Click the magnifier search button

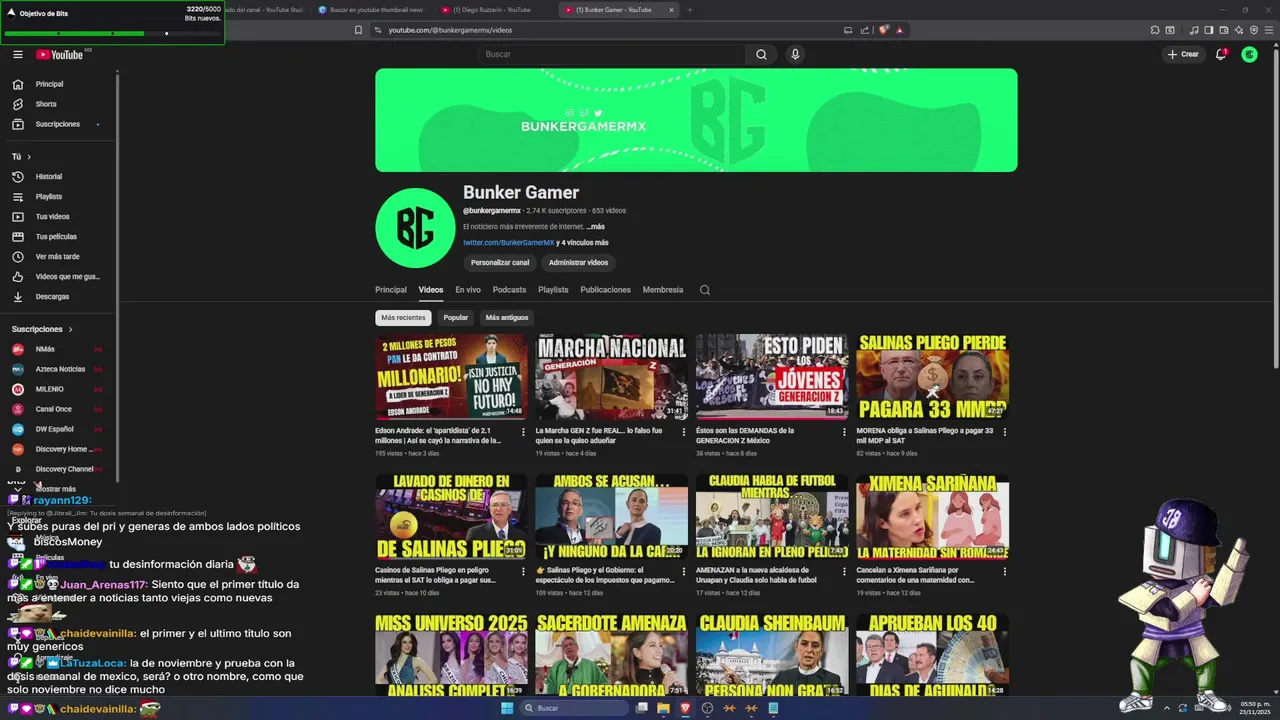(761, 54)
